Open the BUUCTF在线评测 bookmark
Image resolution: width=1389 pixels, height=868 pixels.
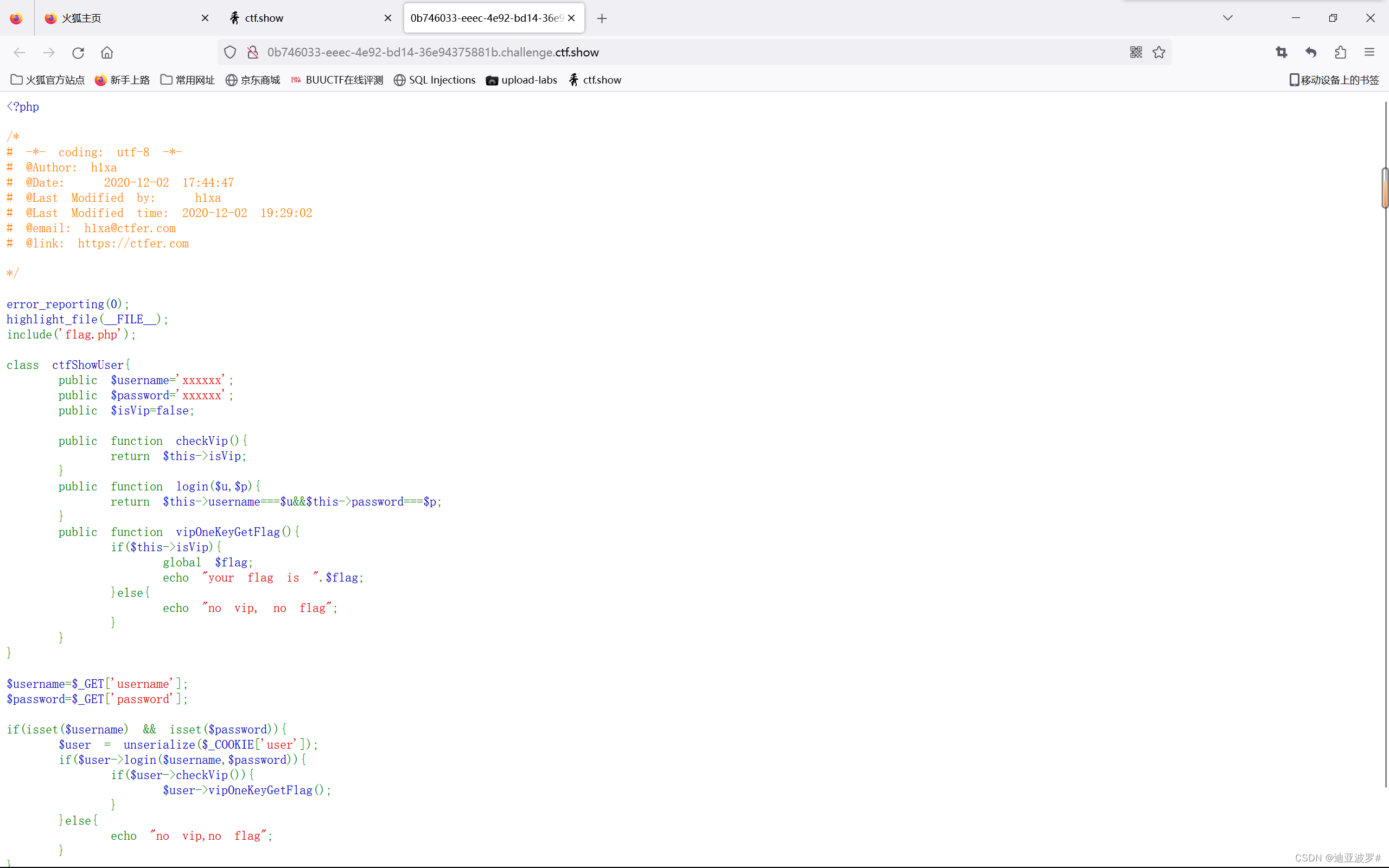point(337,80)
